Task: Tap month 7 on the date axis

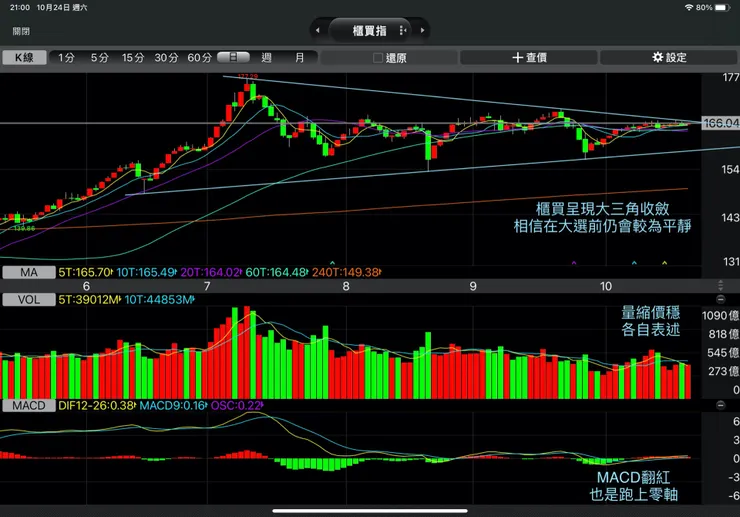Action: click(207, 286)
